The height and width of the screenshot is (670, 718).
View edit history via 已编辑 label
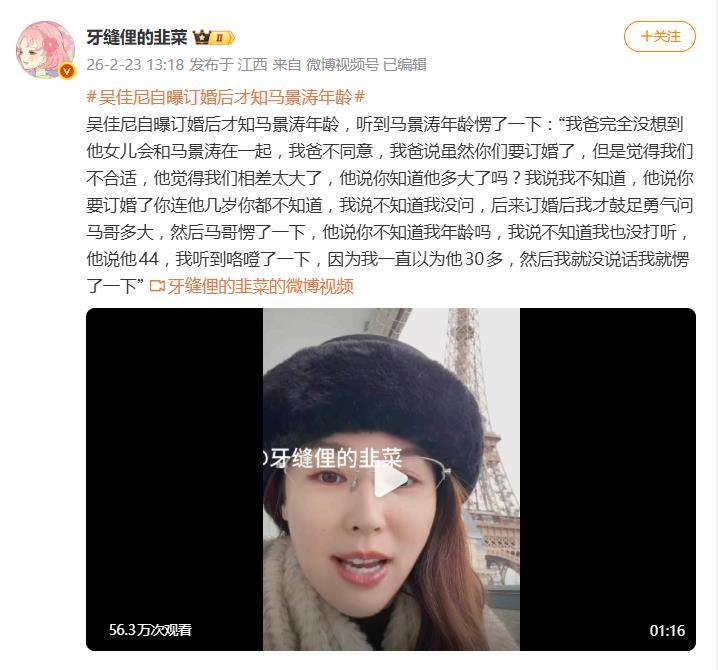click(x=405, y=65)
